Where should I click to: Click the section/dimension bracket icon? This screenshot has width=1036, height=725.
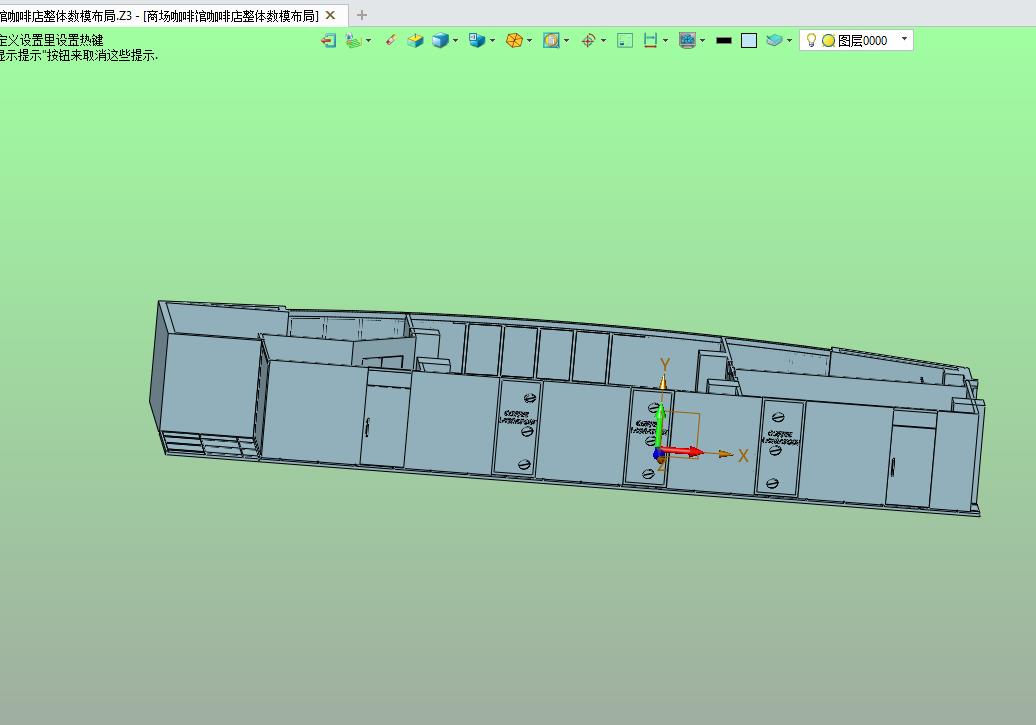(650, 41)
